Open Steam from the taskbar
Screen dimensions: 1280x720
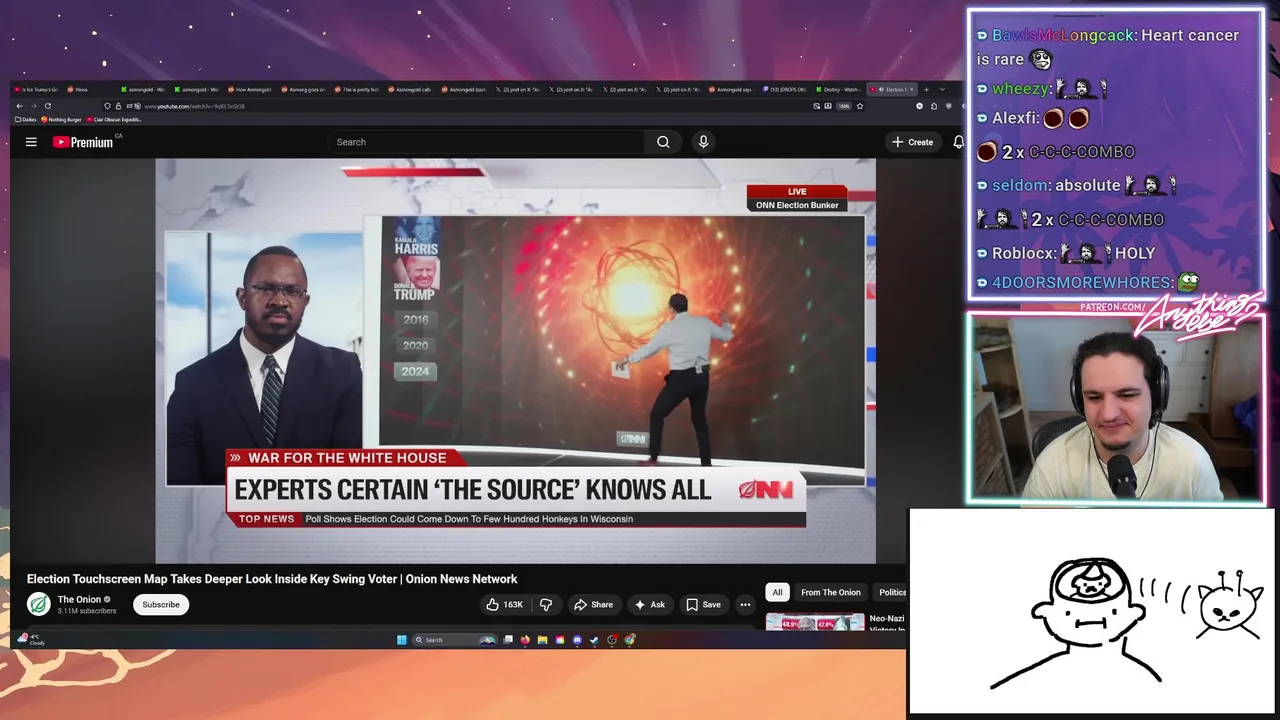pos(594,640)
